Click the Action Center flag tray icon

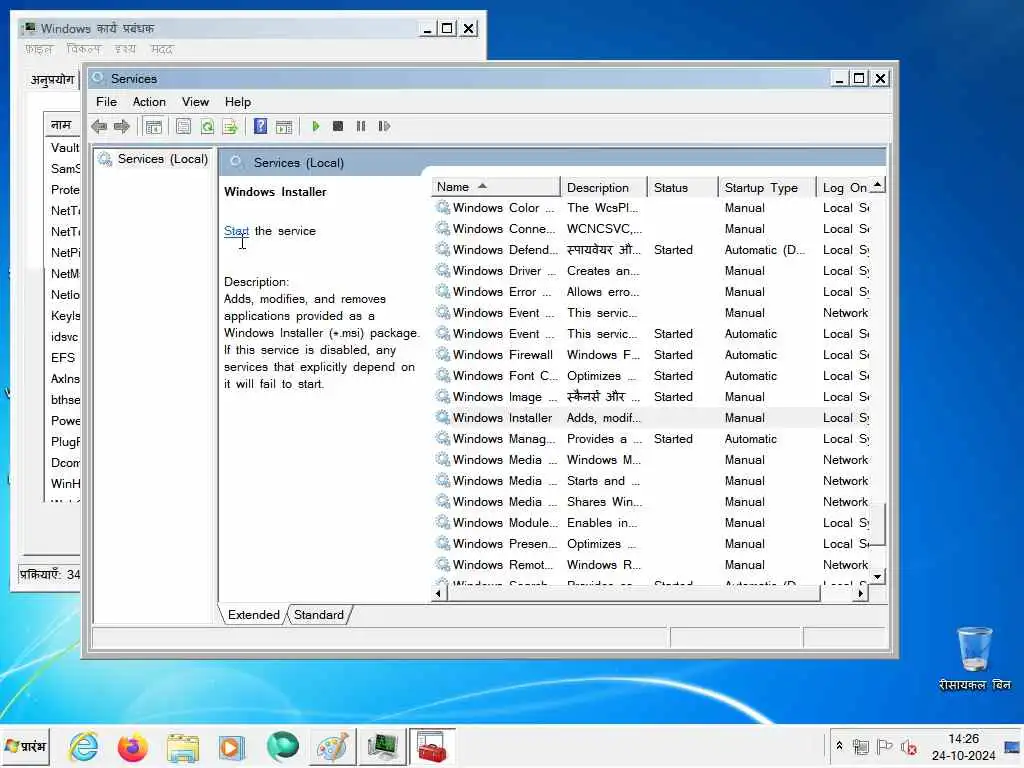coord(884,746)
